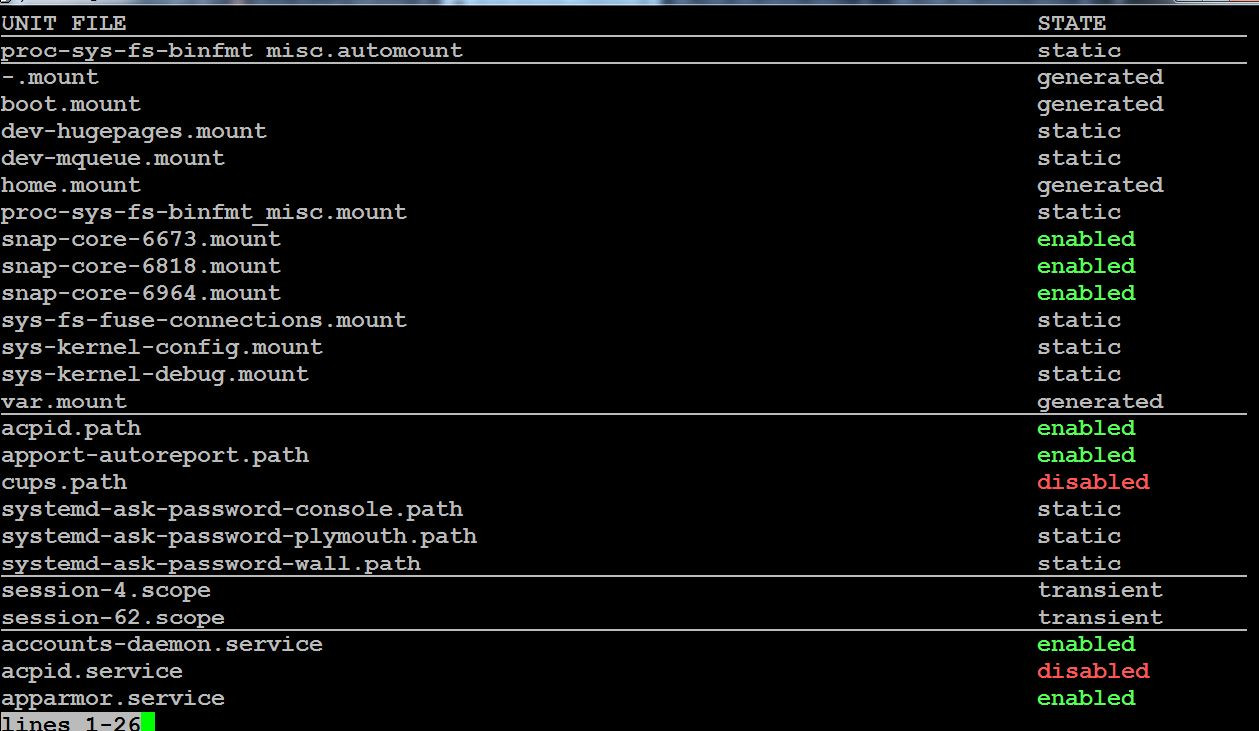Click transient state for session-62.scope

point(1100,617)
